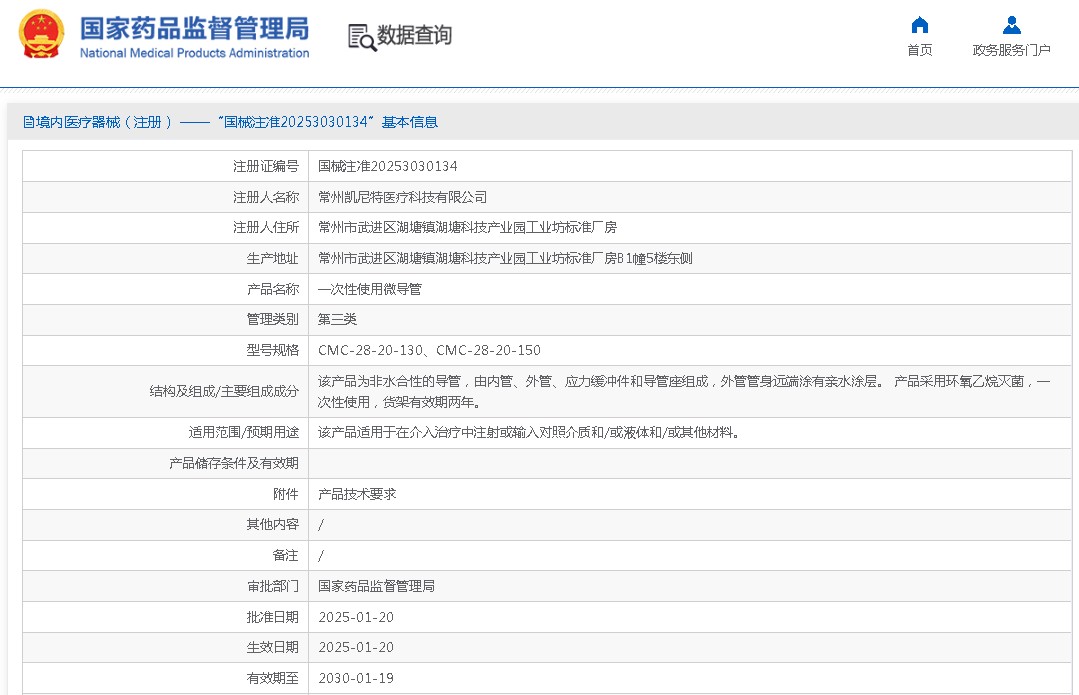Click the 附件 label
1079x695 pixels.
pos(286,494)
